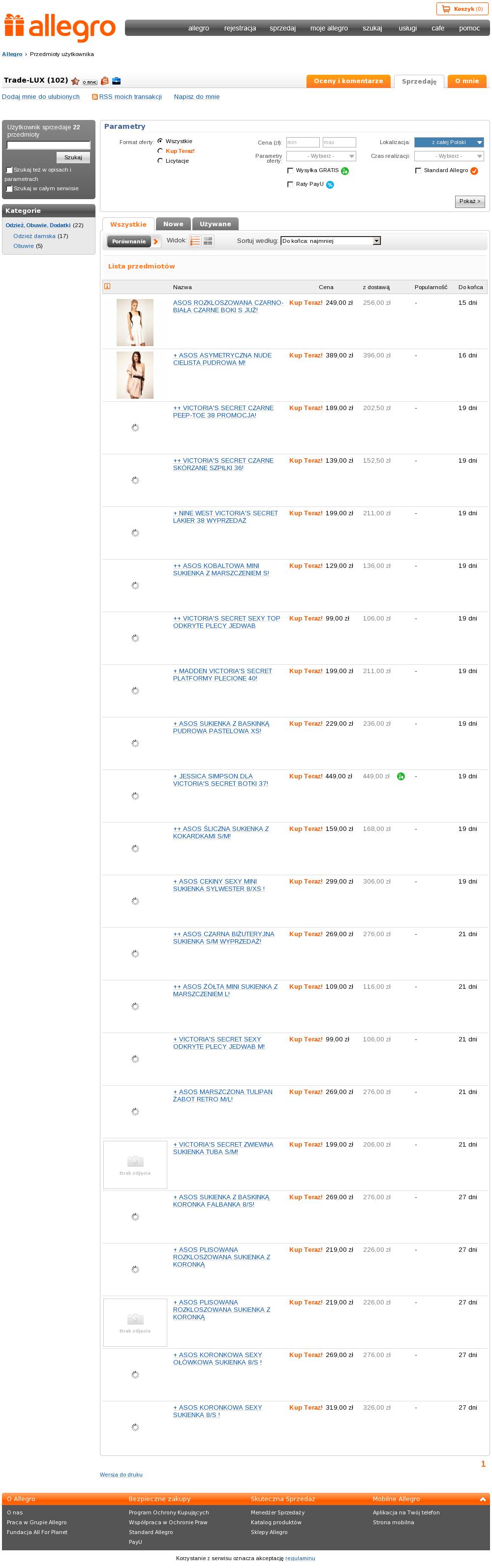Tick the Standard Allegro checkbox
This screenshot has height=1568, width=492.
418,171
